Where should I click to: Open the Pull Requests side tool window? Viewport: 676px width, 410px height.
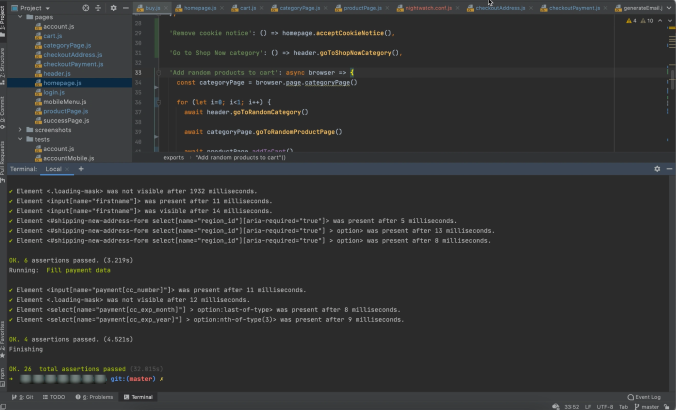pyautogui.click(x=3, y=161)
